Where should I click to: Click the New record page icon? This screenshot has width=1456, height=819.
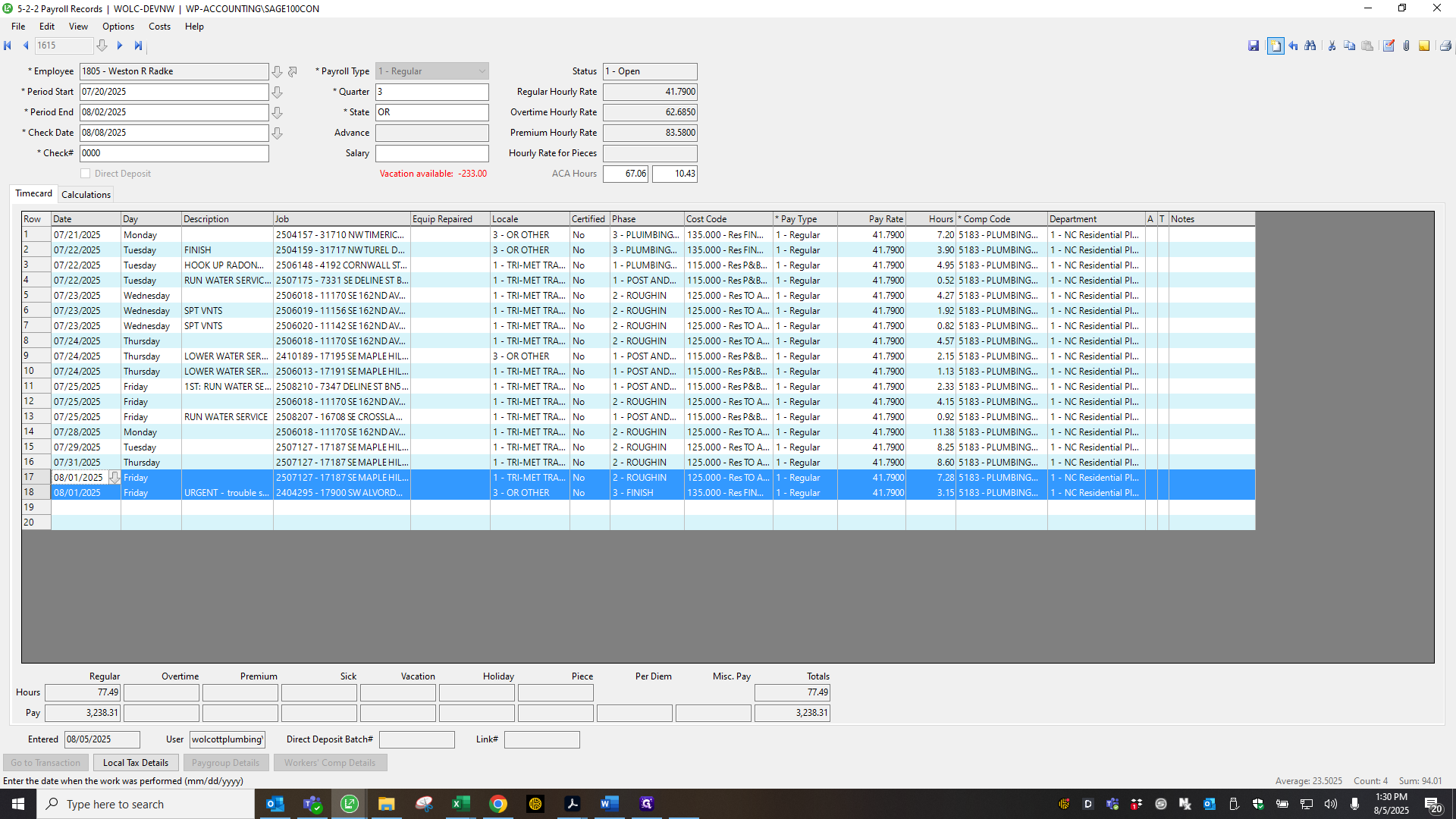(1276, 46)
